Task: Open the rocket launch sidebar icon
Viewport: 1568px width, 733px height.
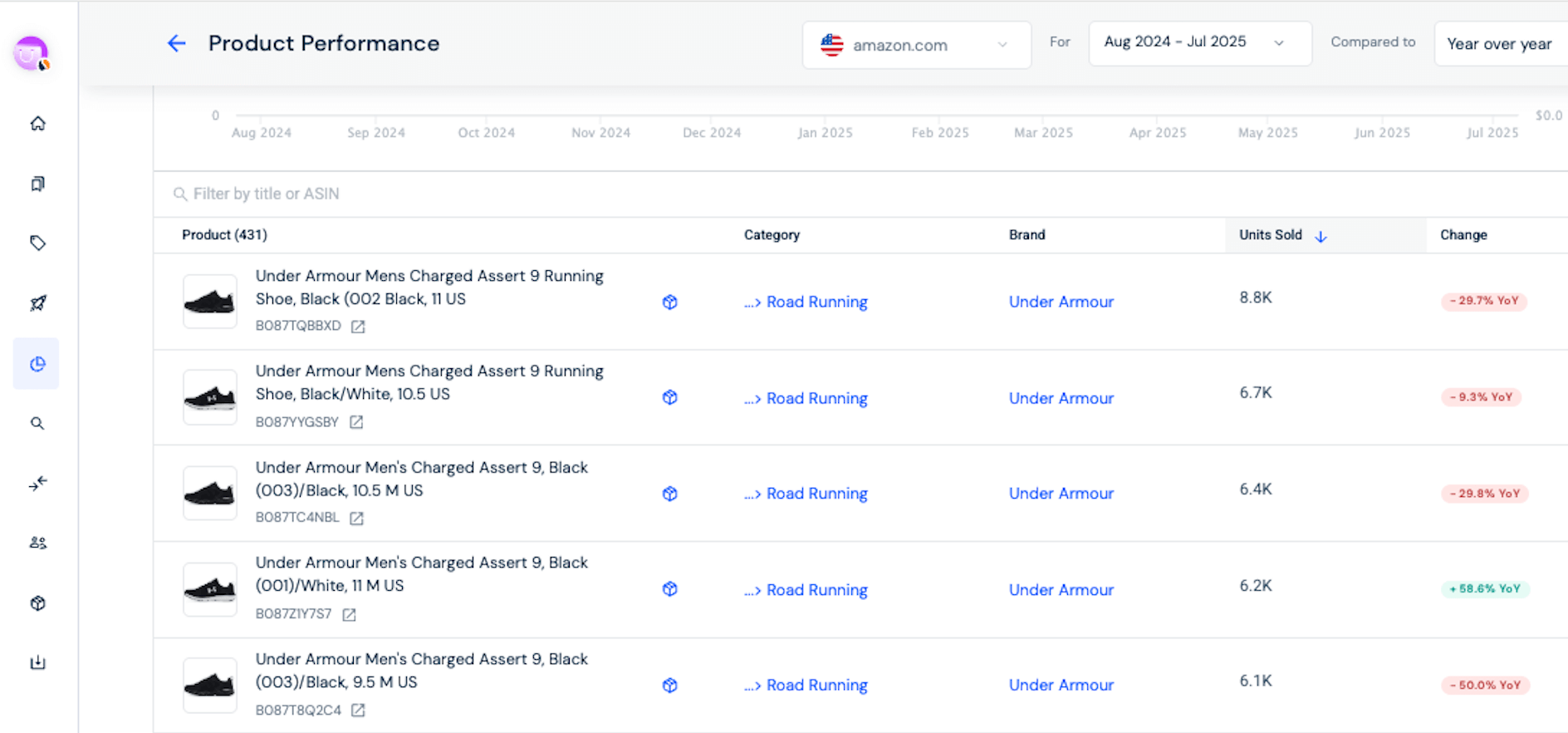Action: point(37,303)
